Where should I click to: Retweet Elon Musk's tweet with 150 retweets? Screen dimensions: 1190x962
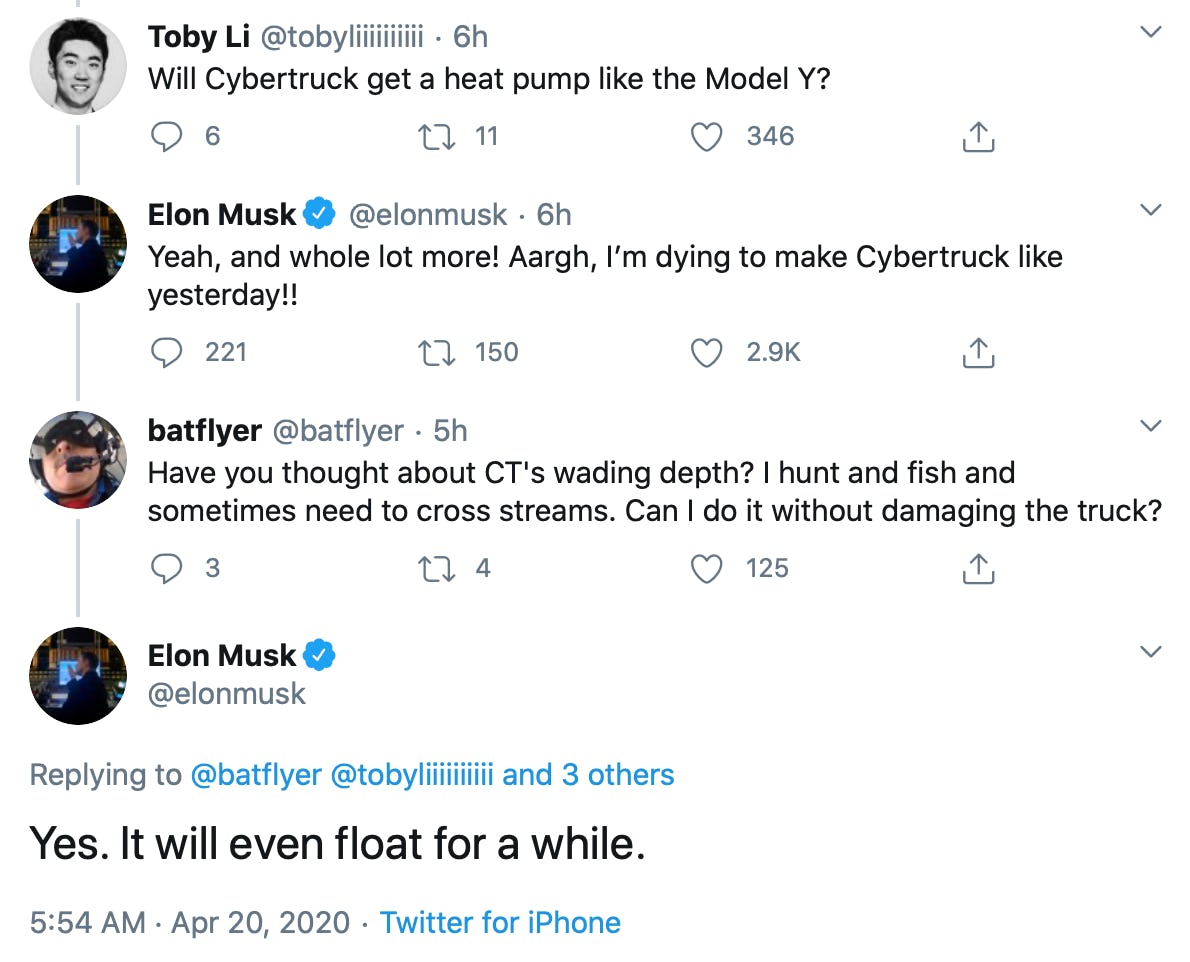(x=436, y=352)
